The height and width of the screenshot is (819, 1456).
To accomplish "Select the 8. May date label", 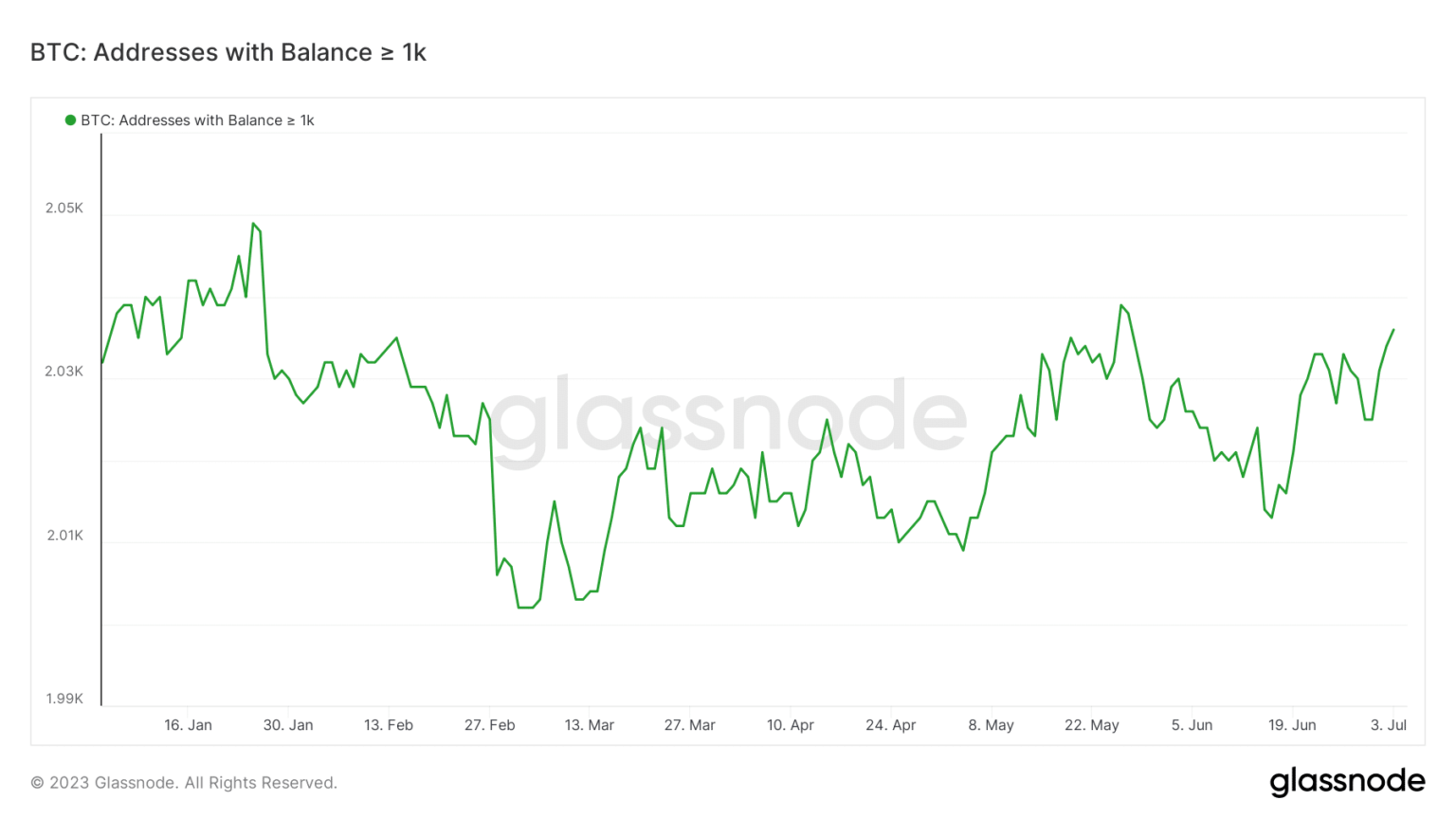I will point(992,725).
